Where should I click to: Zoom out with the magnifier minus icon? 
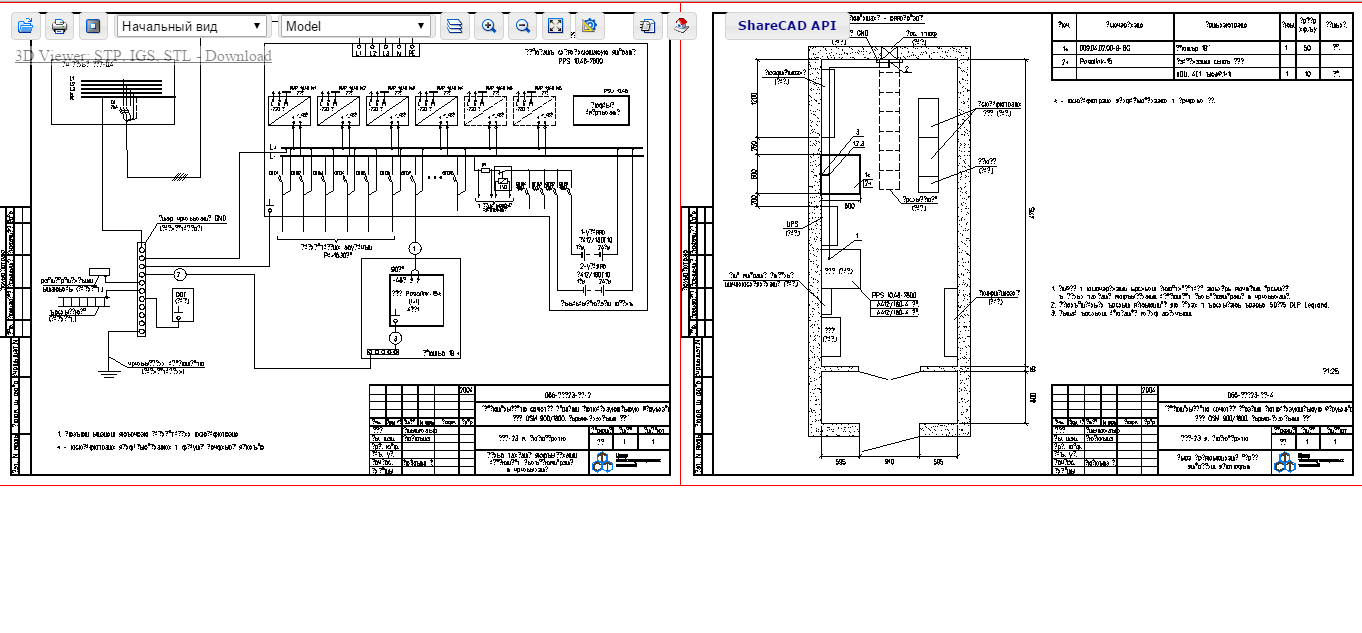tap(522, 26)
